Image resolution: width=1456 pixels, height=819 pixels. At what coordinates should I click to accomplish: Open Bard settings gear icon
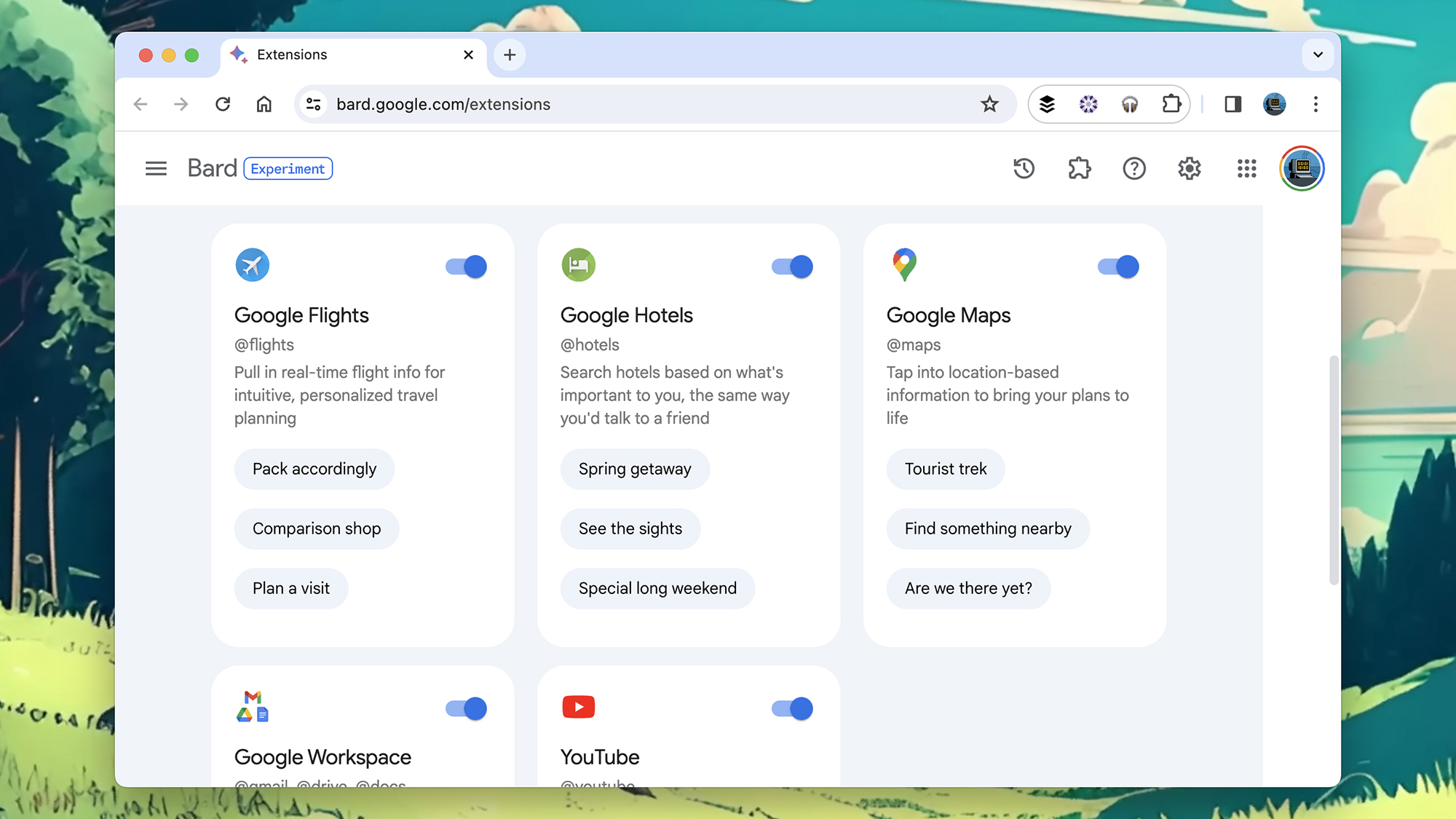(1189, 169)
